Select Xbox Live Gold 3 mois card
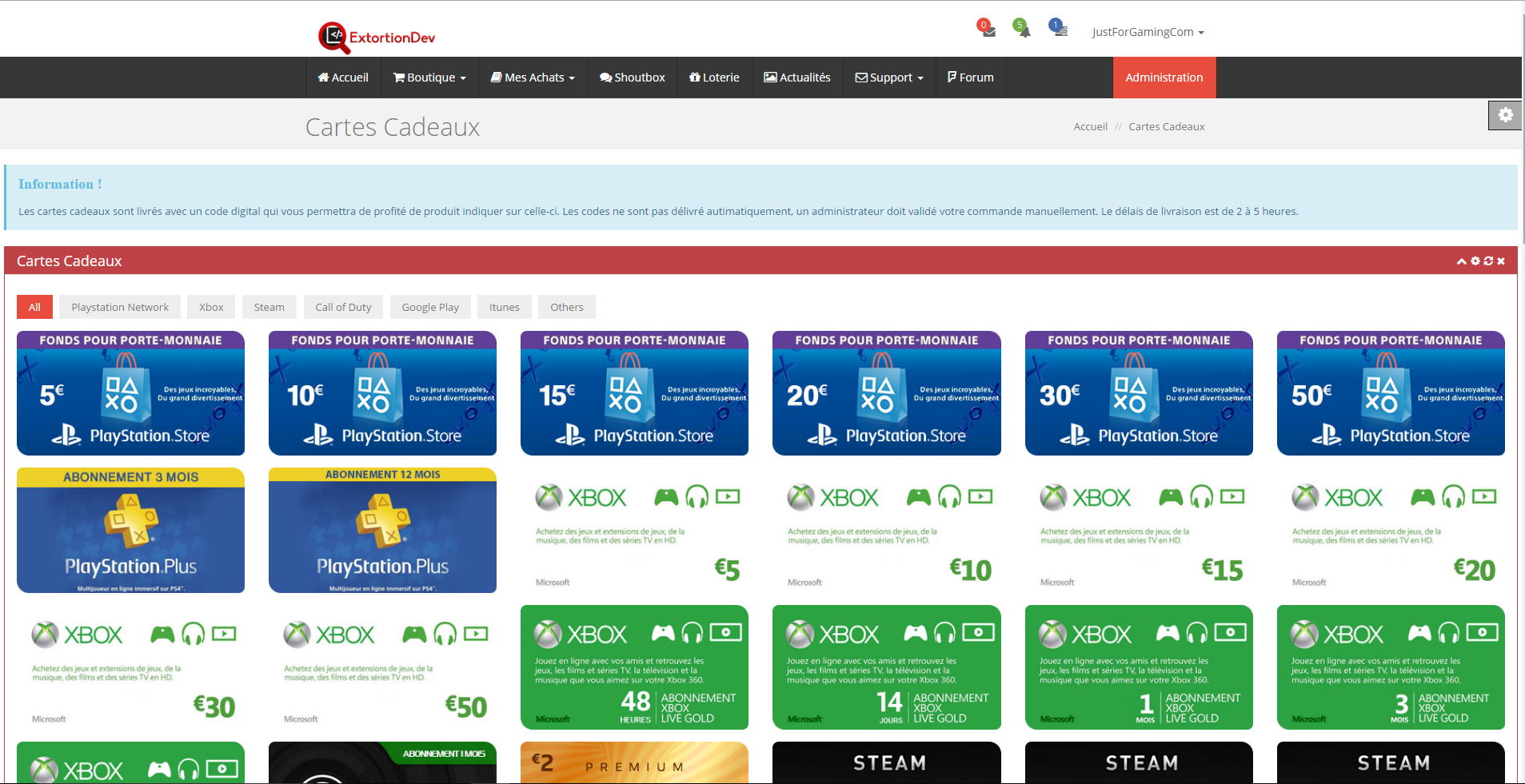Screen dimensions: 1525x784 1391,667
